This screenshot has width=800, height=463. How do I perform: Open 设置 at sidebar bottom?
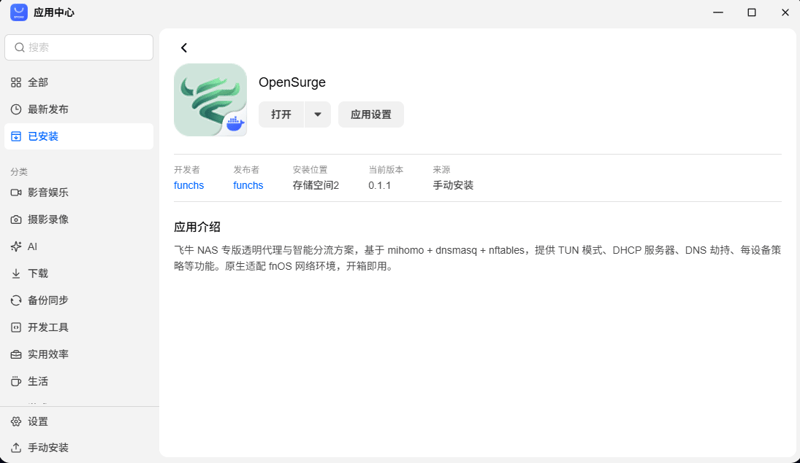pyautogui.click(x=79, y=422)
